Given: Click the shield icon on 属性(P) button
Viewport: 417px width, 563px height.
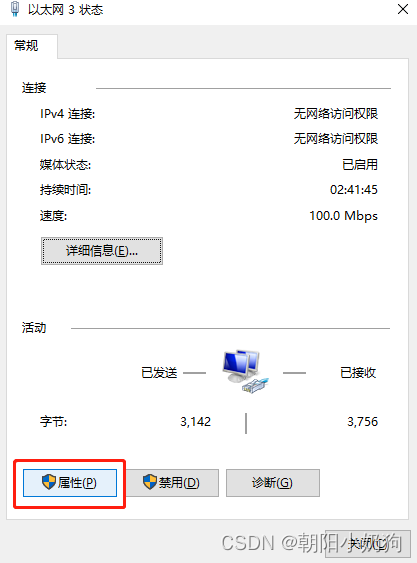Looking at the screenshot, I should [x=48, y=482].
